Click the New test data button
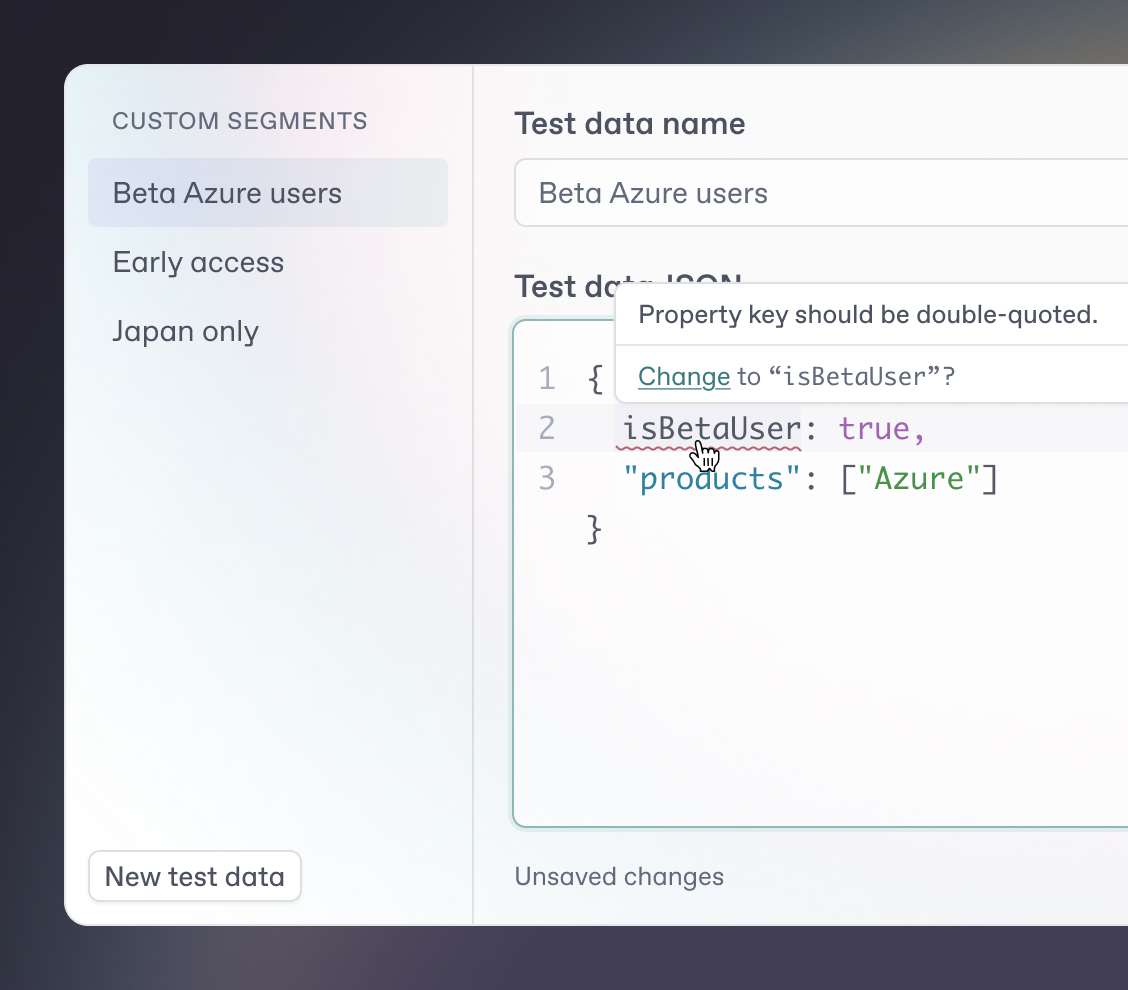Image resolution: width=1128 pixels, height=990 pixels. click(x=194, y=876)
